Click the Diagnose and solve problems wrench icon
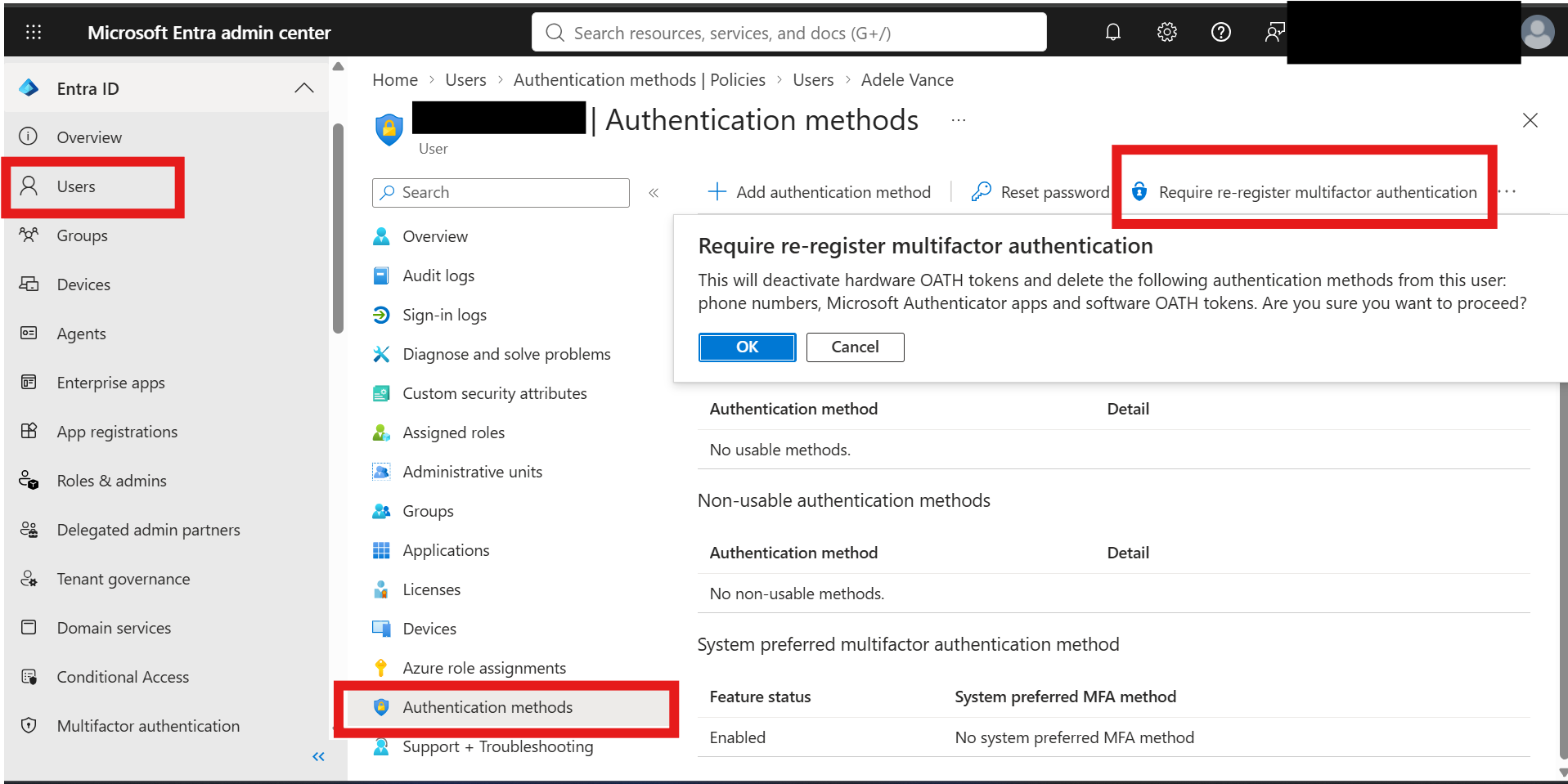Screen dimensions: 1568x784 click(x=381, y=354)
